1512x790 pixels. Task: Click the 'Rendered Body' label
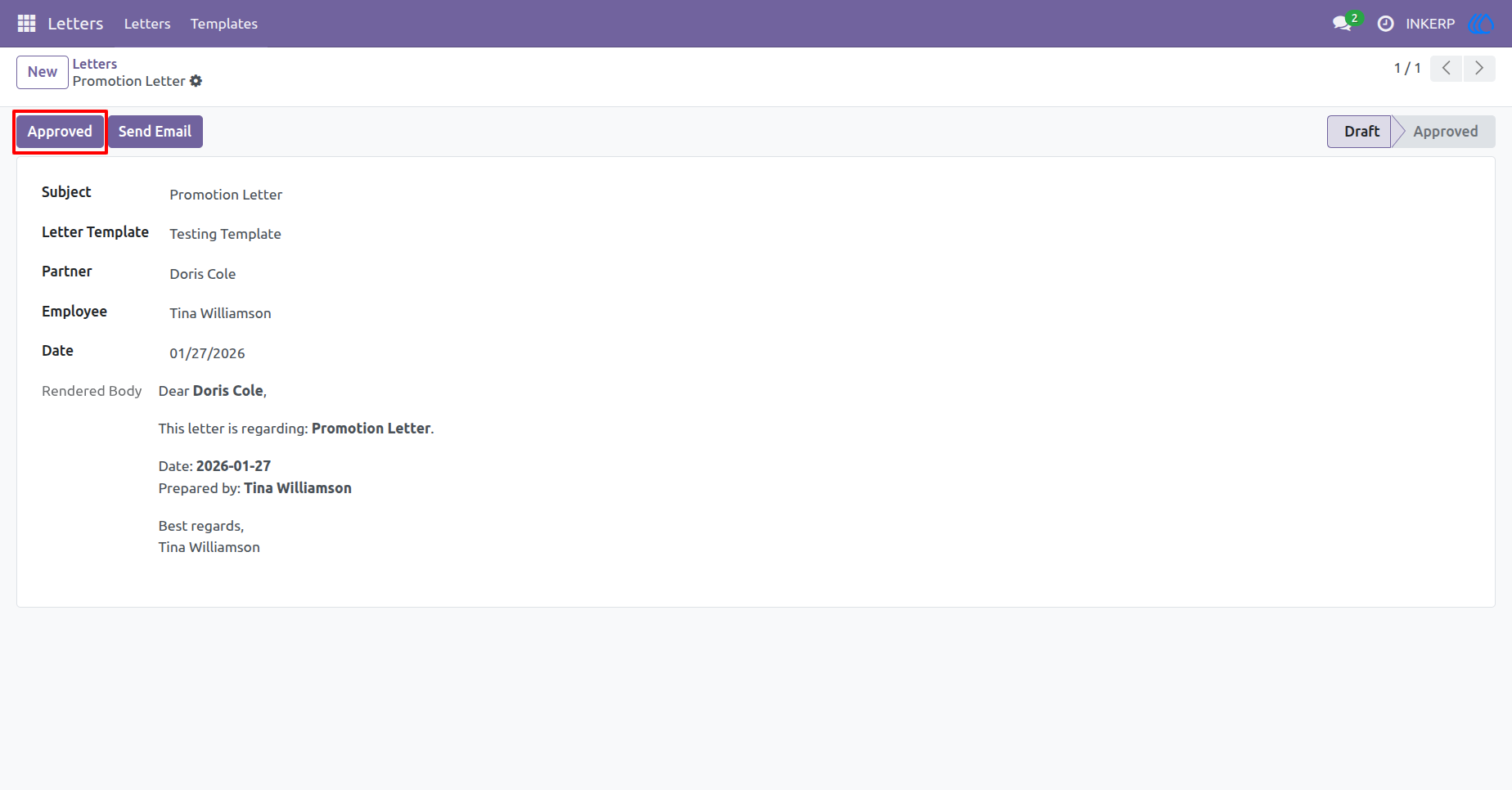92,391
